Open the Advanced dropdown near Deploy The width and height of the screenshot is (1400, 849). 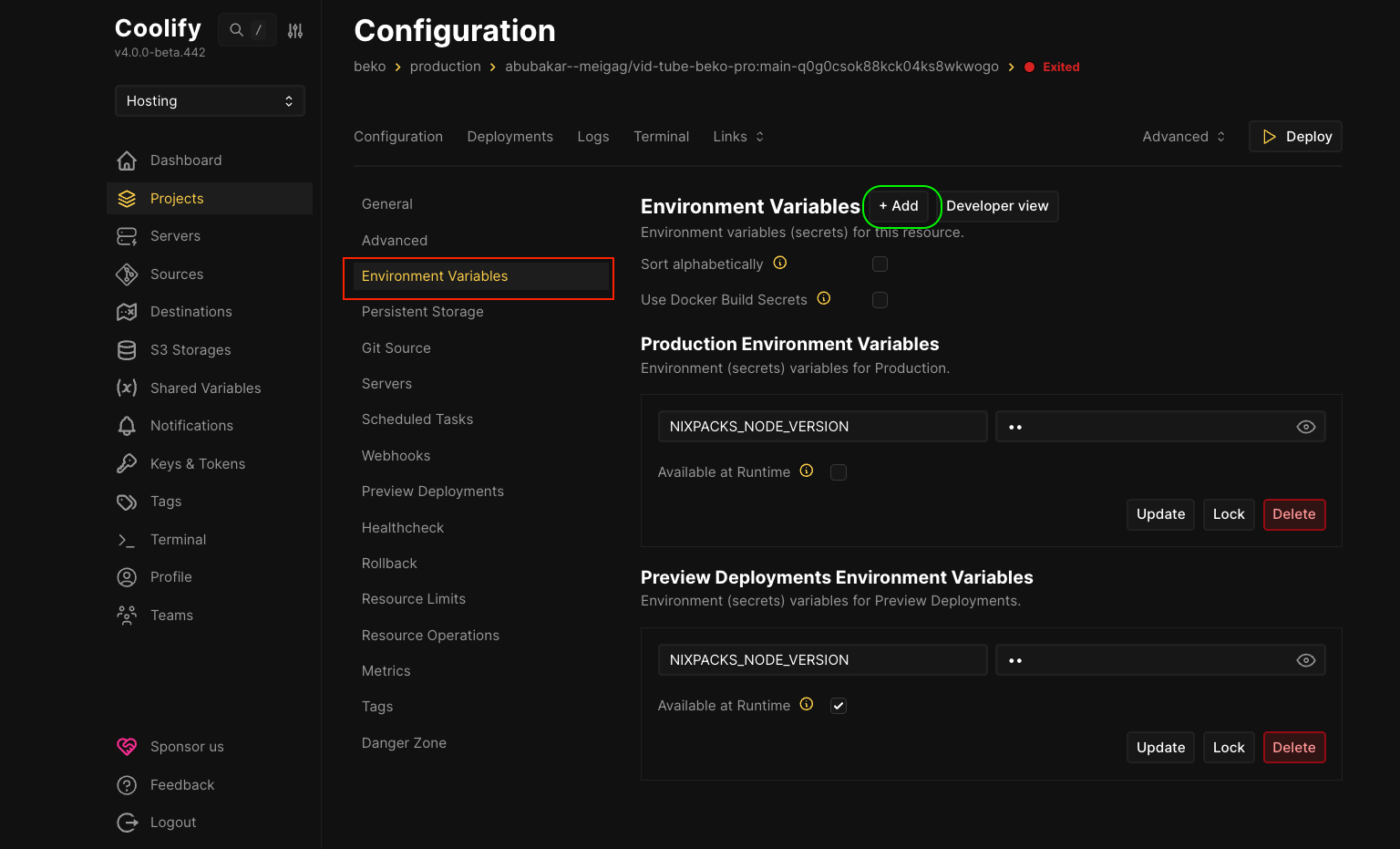point(1182,136)
